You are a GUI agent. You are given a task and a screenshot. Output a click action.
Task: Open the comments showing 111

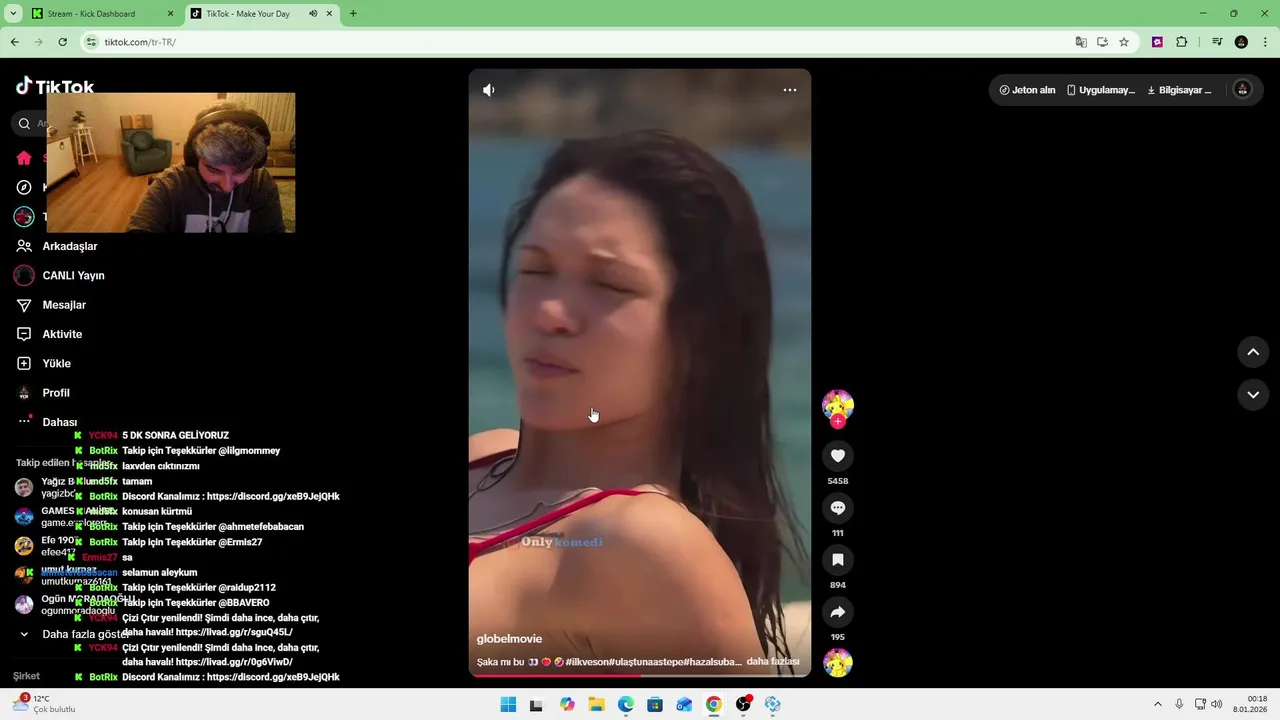(838, 508)
